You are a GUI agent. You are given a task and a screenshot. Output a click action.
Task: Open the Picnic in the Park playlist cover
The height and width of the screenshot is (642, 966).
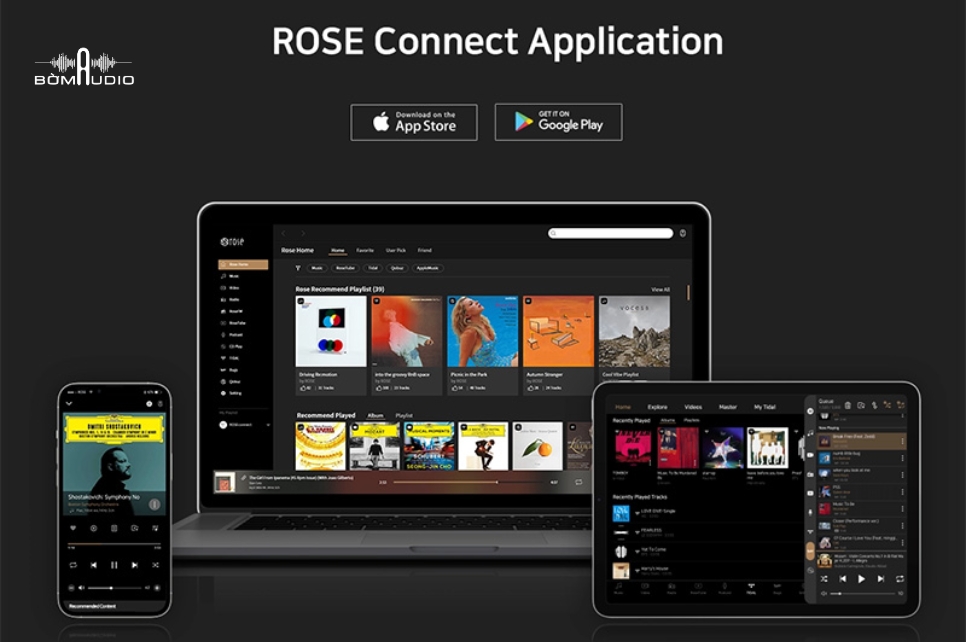(x=482, y=331)
